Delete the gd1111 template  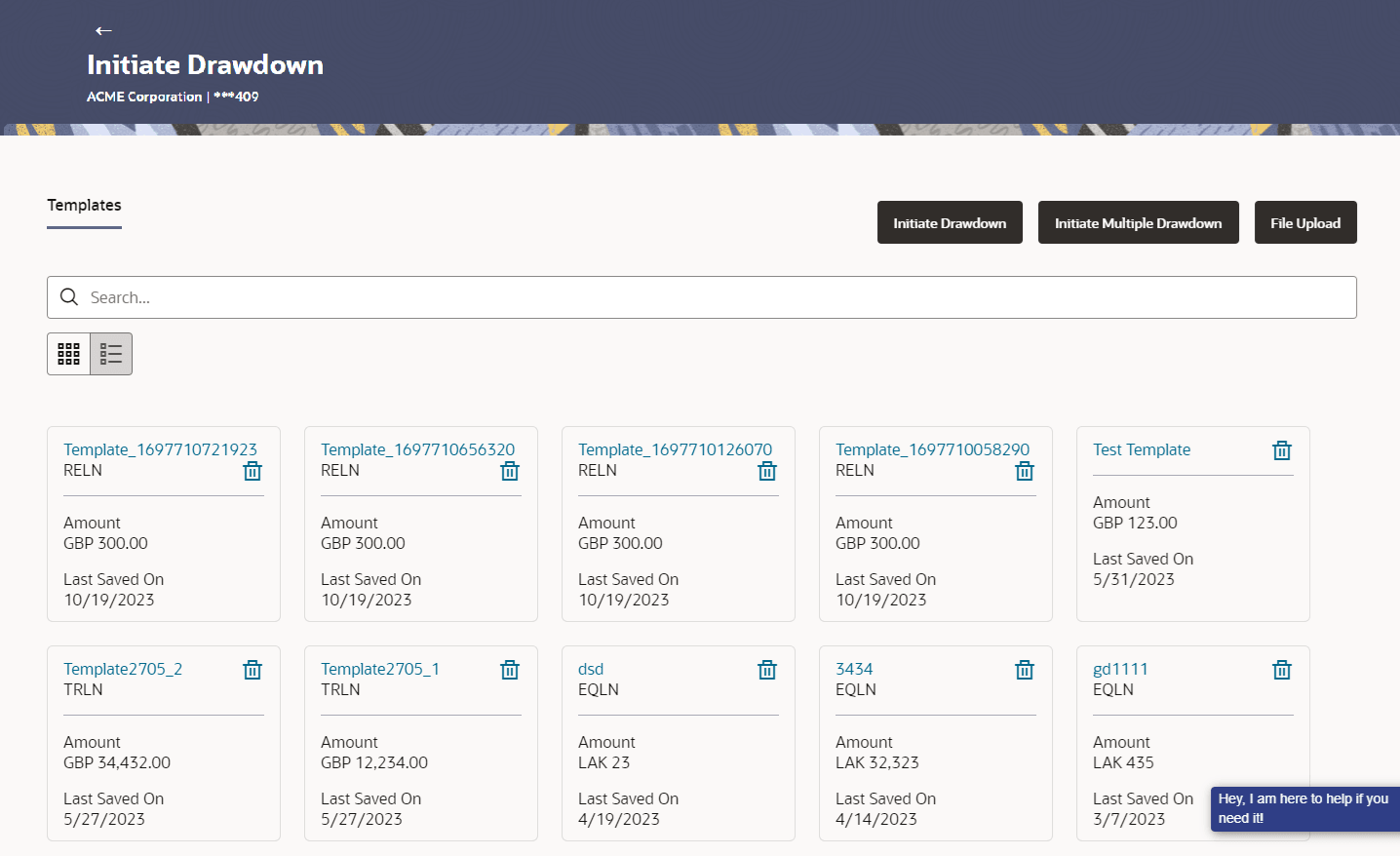point(1282,670)
